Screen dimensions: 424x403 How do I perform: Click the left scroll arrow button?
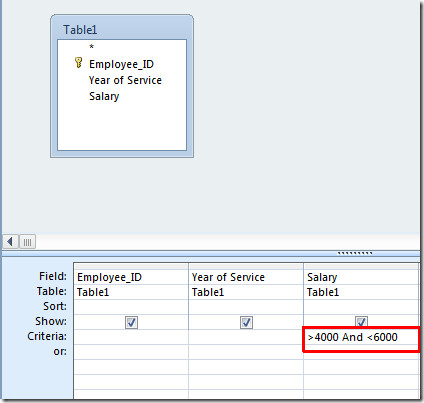[10, 242]
